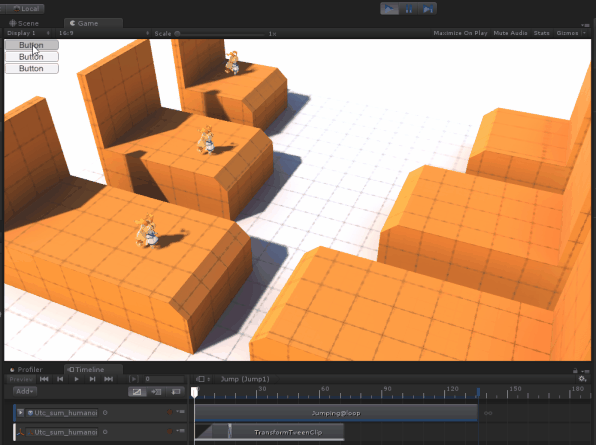Open object picker for the transform track binding
Image resolution: width=596 pixels, height=445 pixels.
(105, 432)
